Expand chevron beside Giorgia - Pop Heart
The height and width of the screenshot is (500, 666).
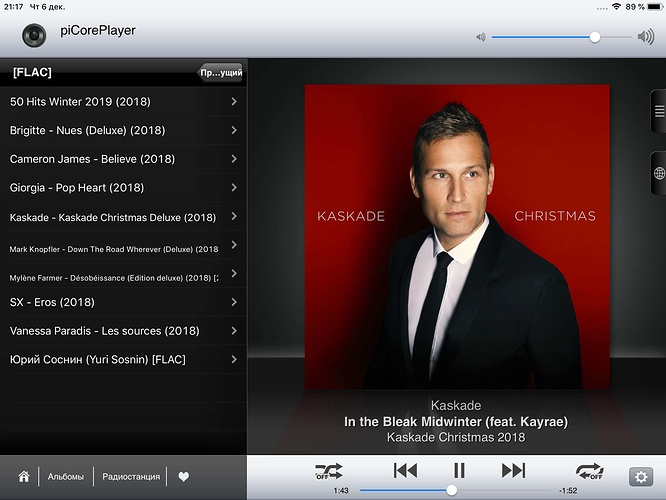point(234,187)
